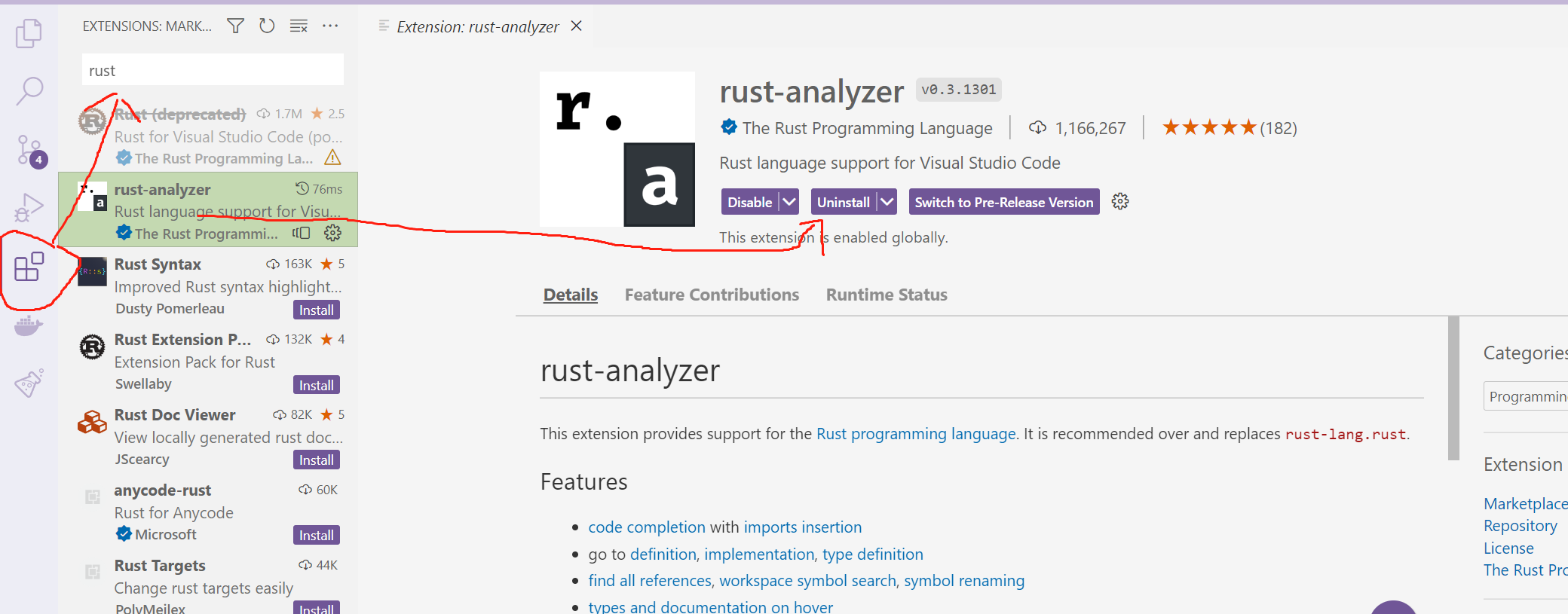The height and width of the screenshot is (614, 1568).
Task: Open the find all references link
Action: pyautogui.click(x=650, y=581)
